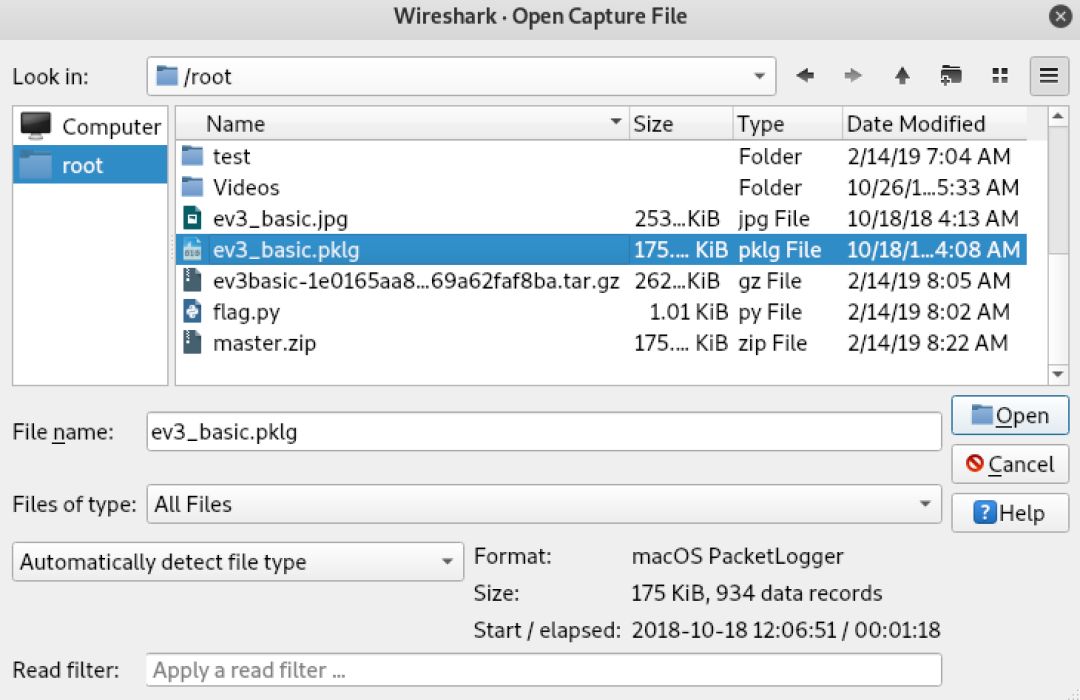This screenshot has height=700, width=1080.
Task: Select Computer in the sidebar
Action: [x=90, y=126]
